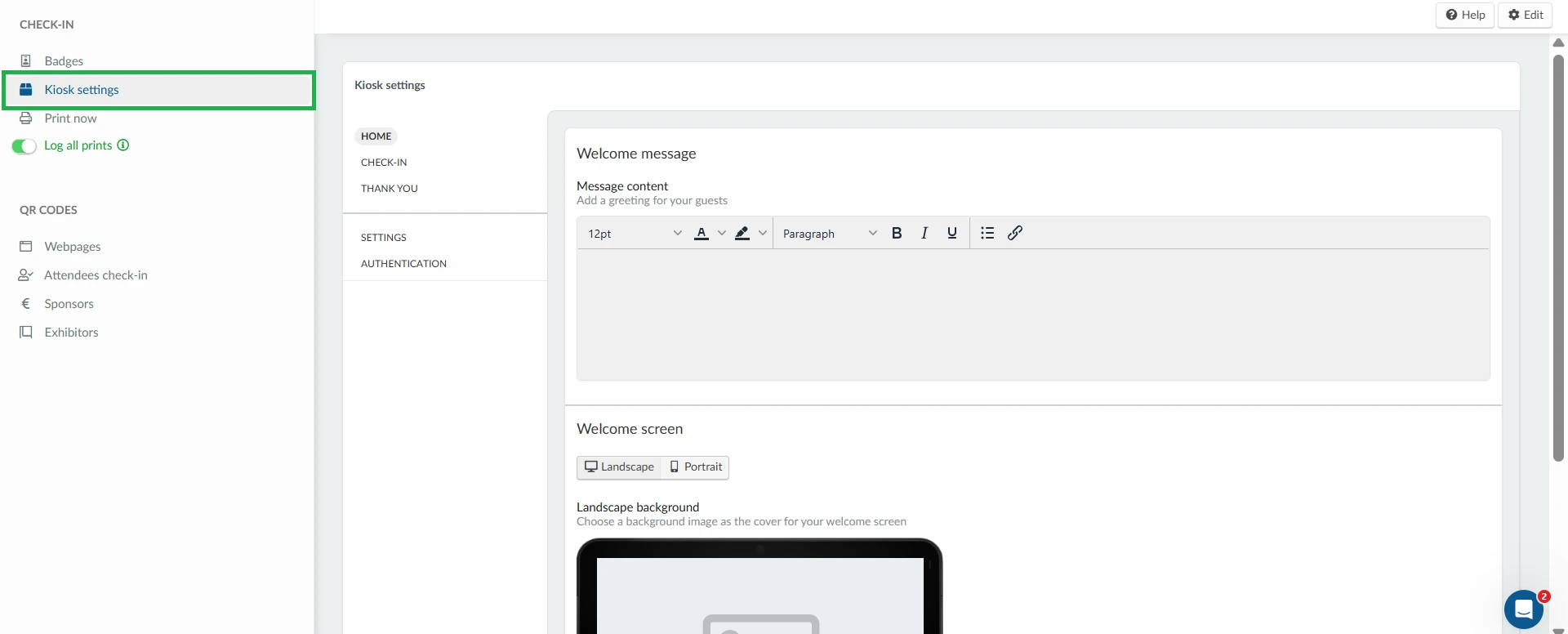Image resolution: width=1568 pixels, height=634 pixels.
Task: Apply highlight color with marker icon
Action: coord(742,233)
